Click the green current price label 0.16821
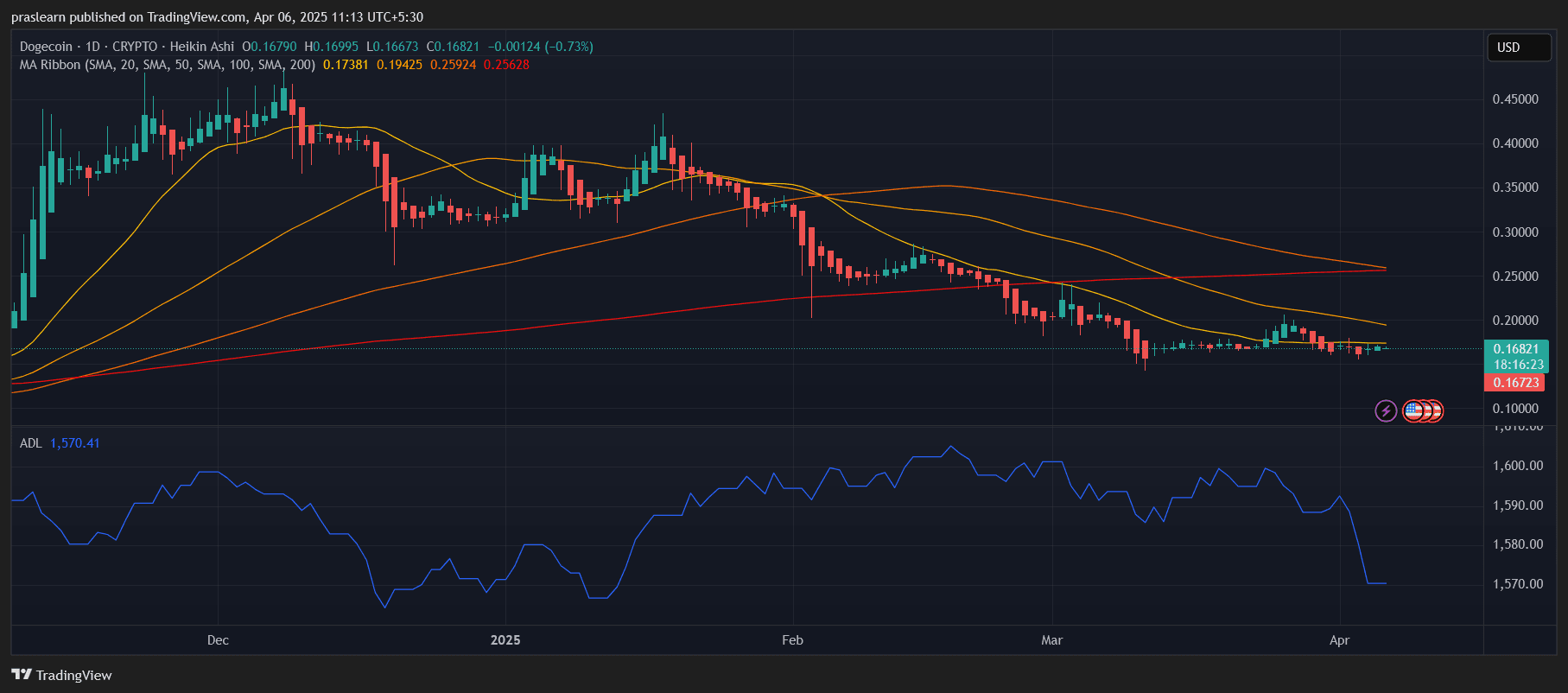Image resolution: width=1568 pixels, height=693 pixels. [x=1515, y=349]
